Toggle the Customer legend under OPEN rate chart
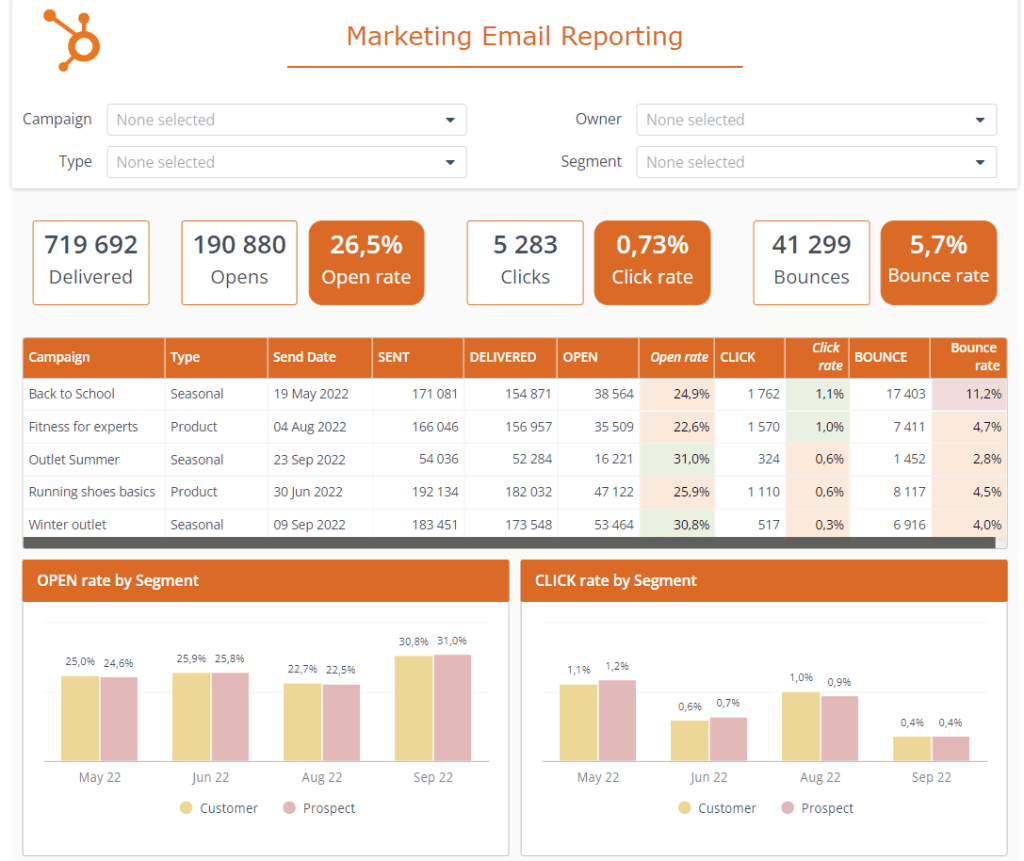 pos(228,808)
